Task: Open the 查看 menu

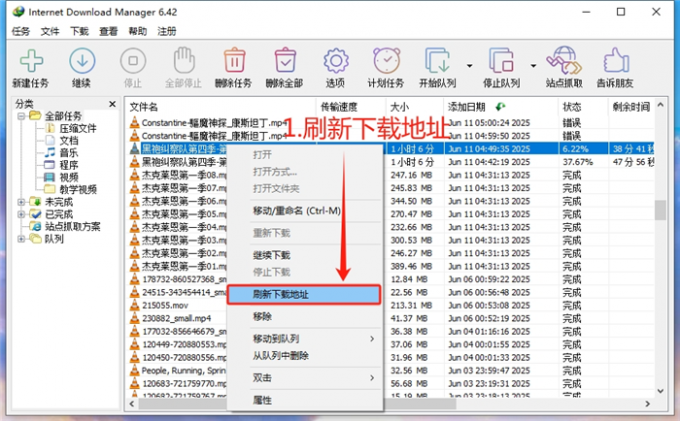Action: coord(108,31)
